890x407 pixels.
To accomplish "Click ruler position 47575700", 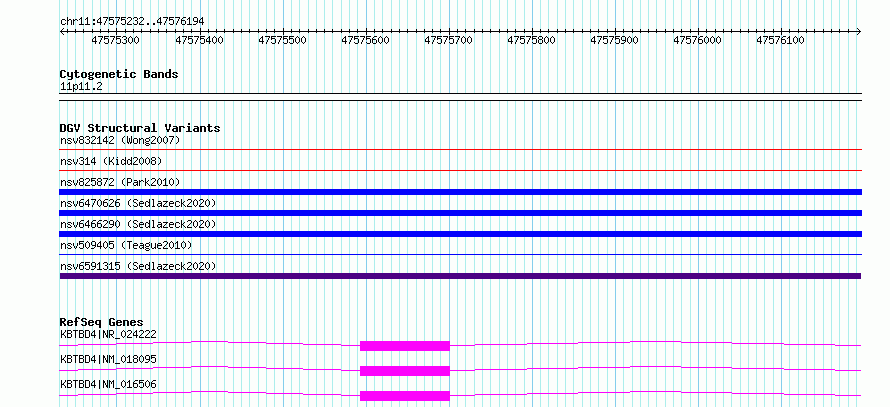I will click(x=448, y=41).
